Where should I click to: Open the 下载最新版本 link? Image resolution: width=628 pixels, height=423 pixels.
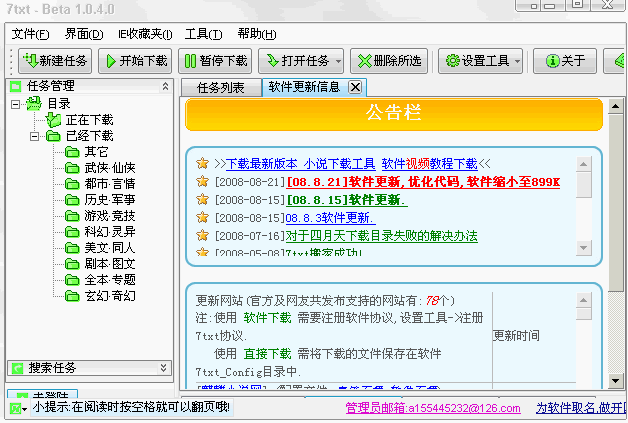point(262,163)
